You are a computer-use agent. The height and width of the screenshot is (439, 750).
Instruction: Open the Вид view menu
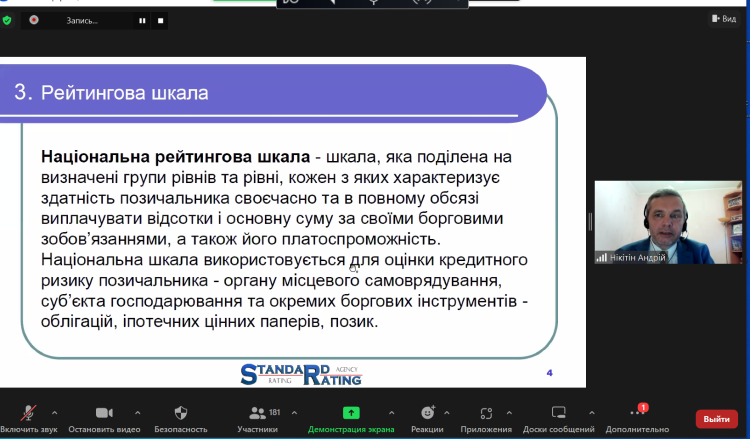(723, 19)
